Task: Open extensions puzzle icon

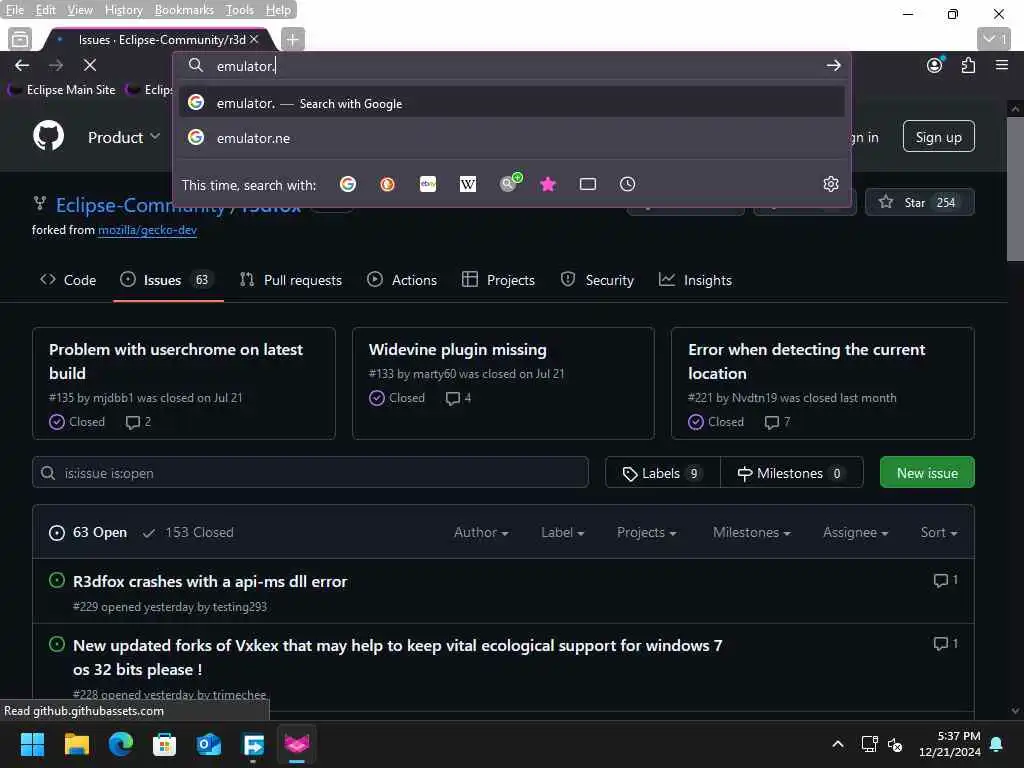Action: pyautogui.click(x=968, y=65)
